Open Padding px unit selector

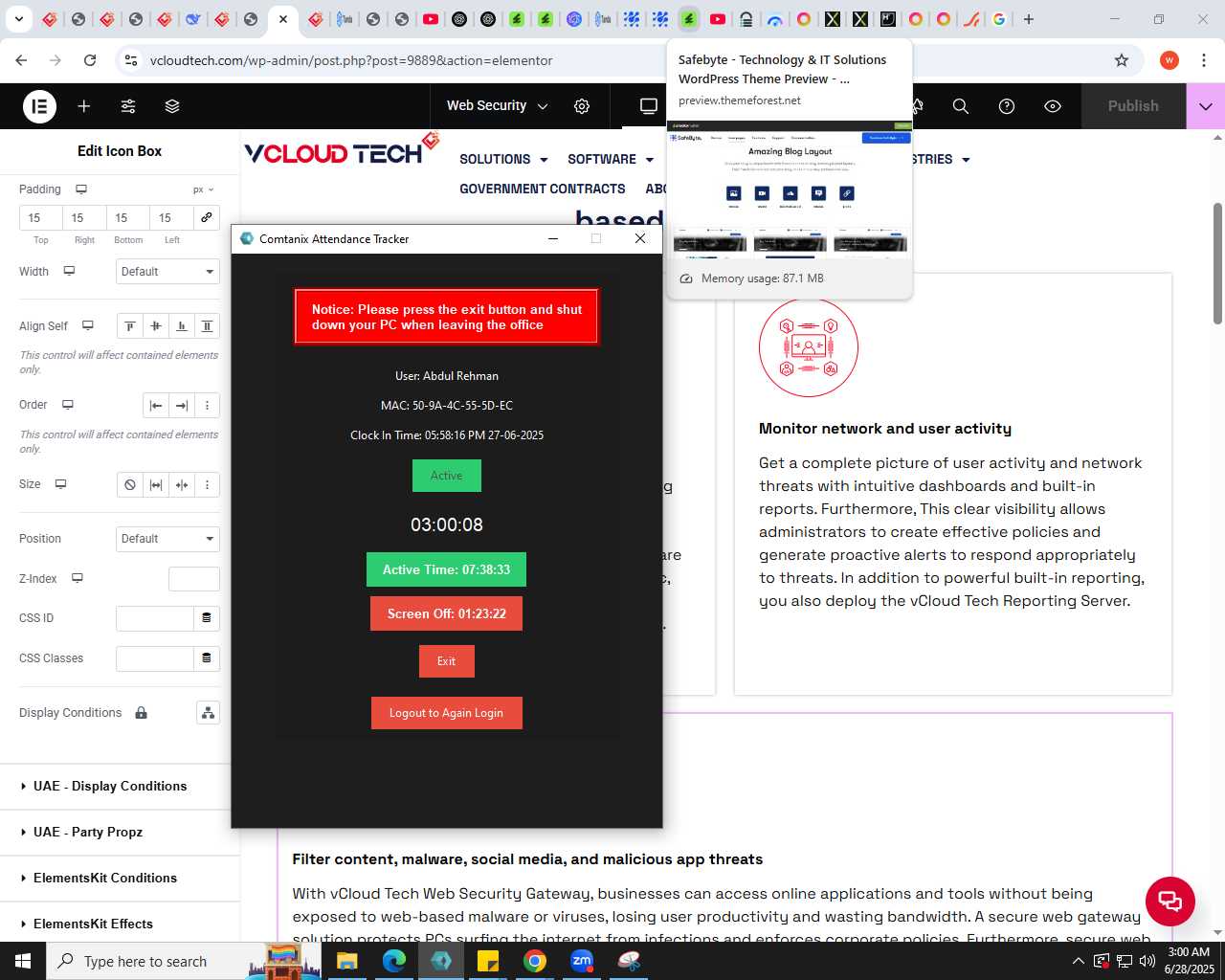[x=203, y=189]
